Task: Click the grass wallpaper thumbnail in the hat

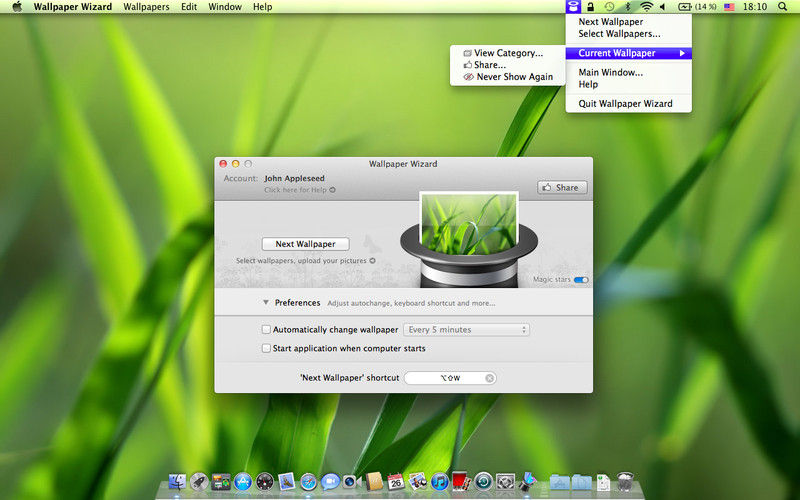Action: (469, 223)
